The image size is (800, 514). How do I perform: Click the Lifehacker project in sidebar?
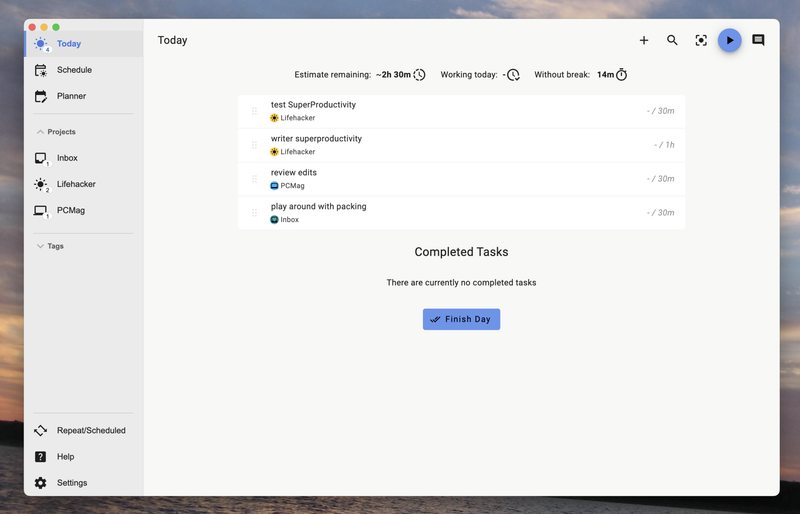[x=76, y=184]
